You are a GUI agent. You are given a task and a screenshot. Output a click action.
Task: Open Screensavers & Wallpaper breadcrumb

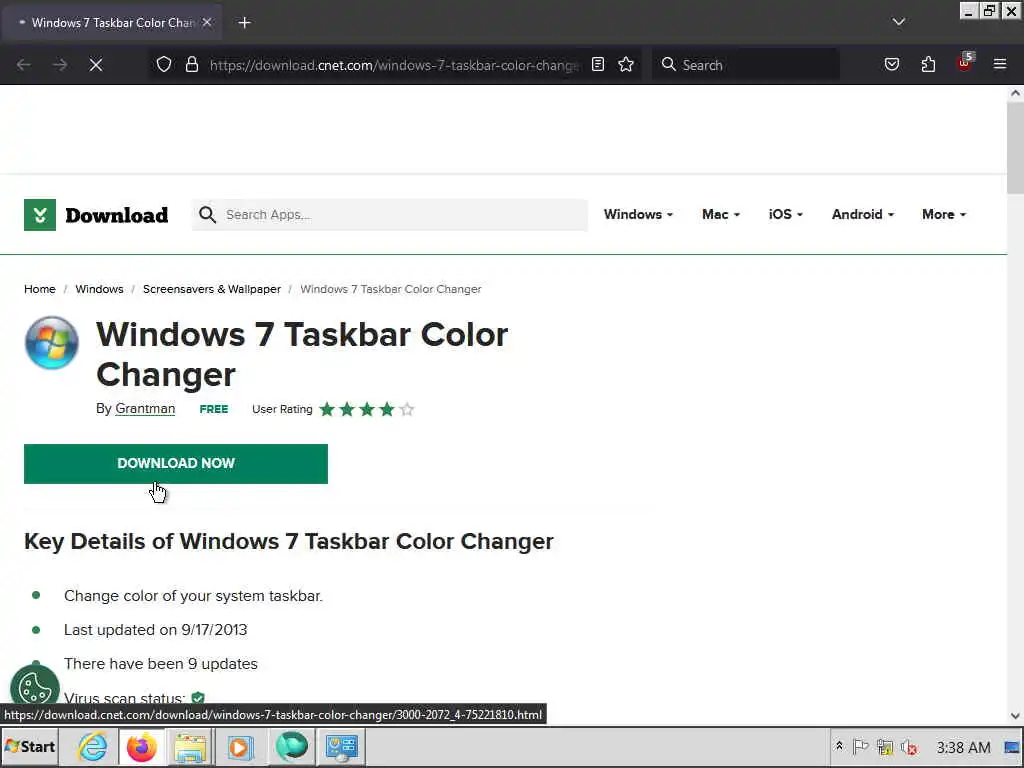[212, 289]
